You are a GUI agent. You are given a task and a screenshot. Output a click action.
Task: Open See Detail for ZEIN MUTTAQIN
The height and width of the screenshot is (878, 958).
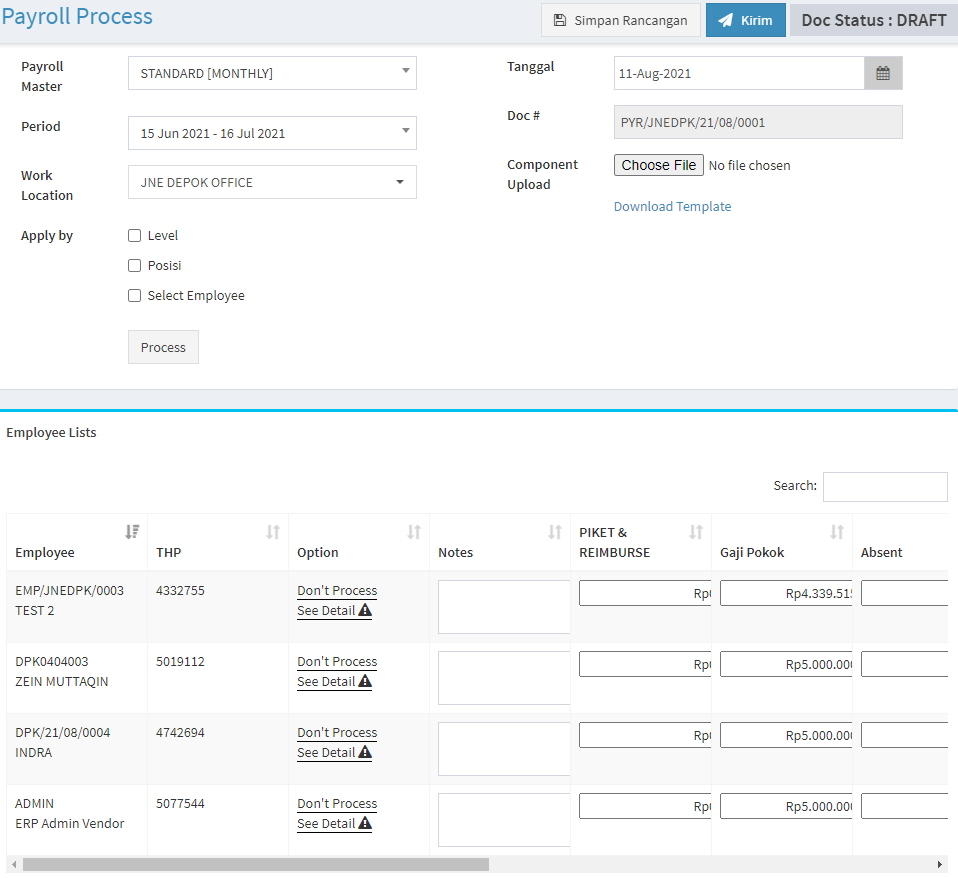tap(326, 681)
